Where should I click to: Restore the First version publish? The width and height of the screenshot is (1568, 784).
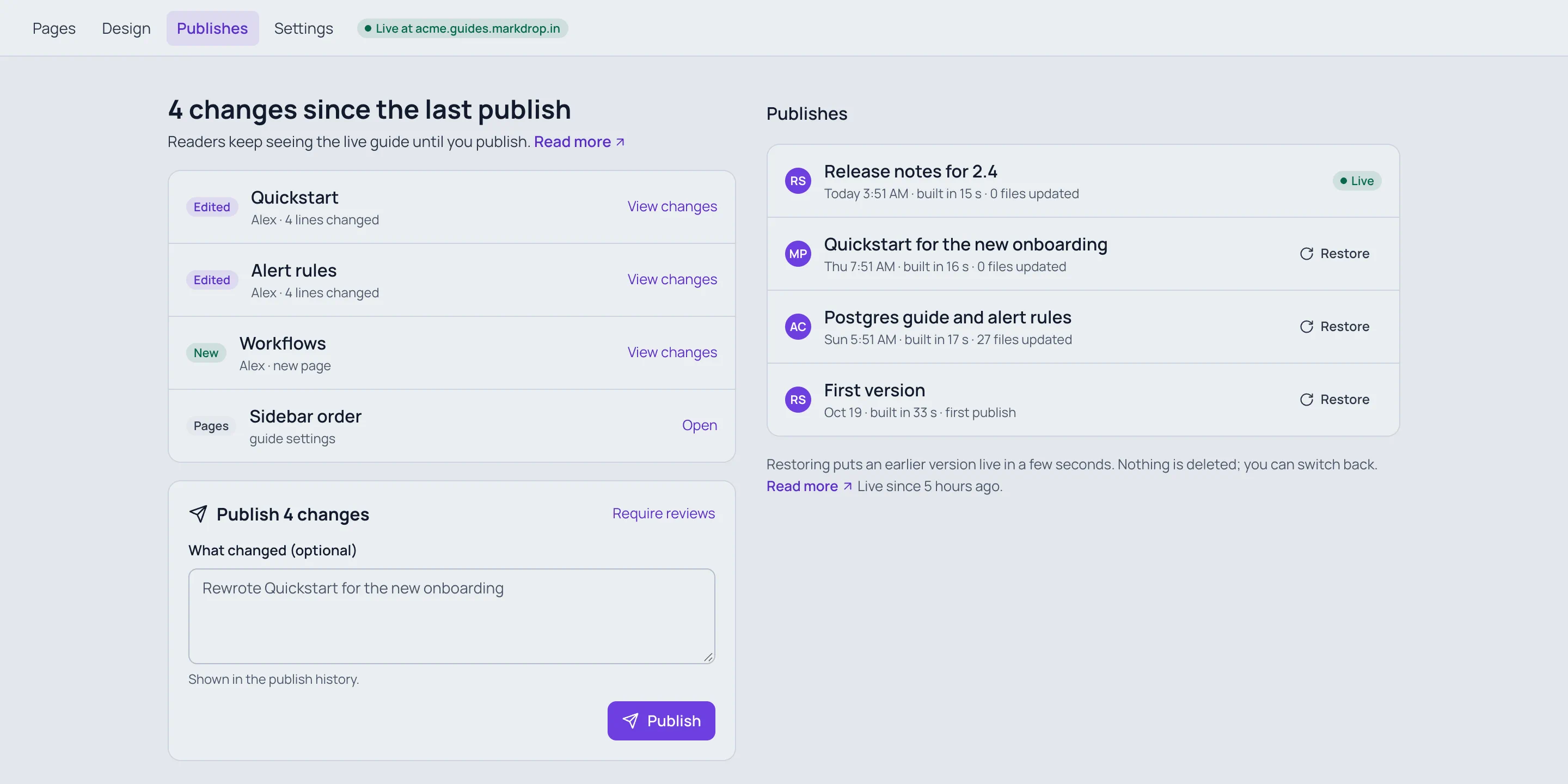(x=1334, y=399)
